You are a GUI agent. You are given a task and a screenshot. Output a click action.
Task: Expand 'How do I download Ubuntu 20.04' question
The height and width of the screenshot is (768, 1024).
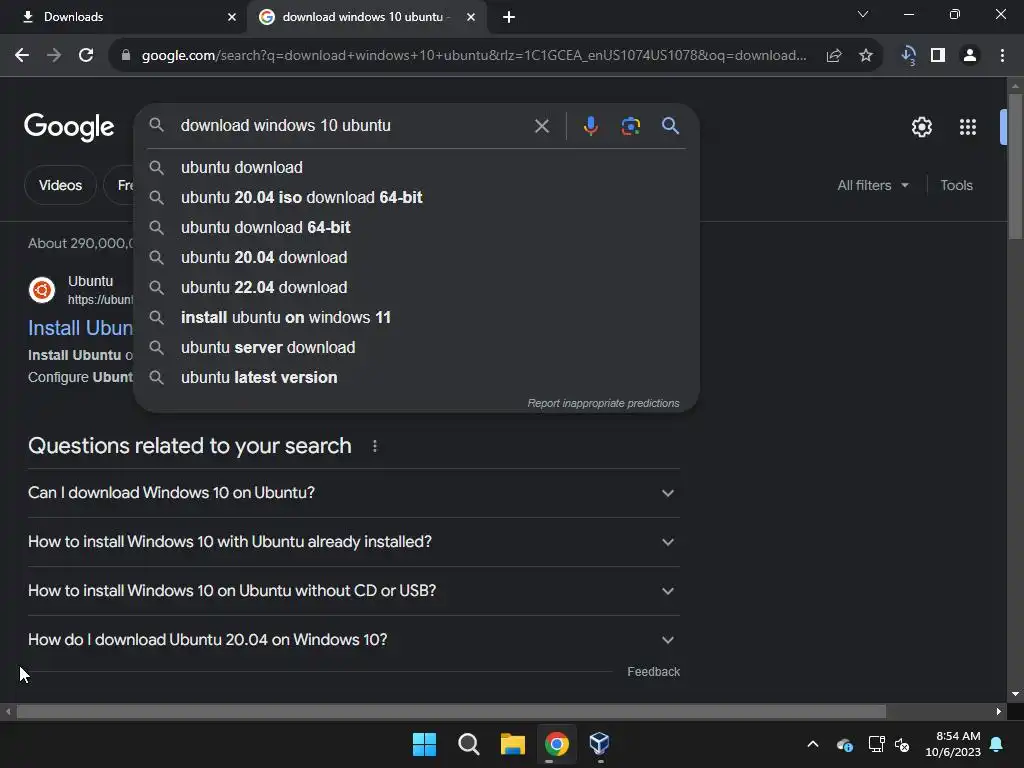coord(353,640)
